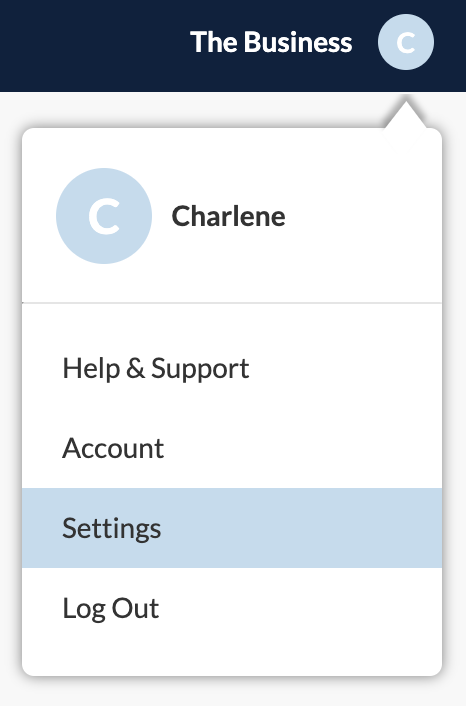The height and width of the screenshot is (706, 466).
Task: Click the white letter C in header avatar
Action: (406, 42)
